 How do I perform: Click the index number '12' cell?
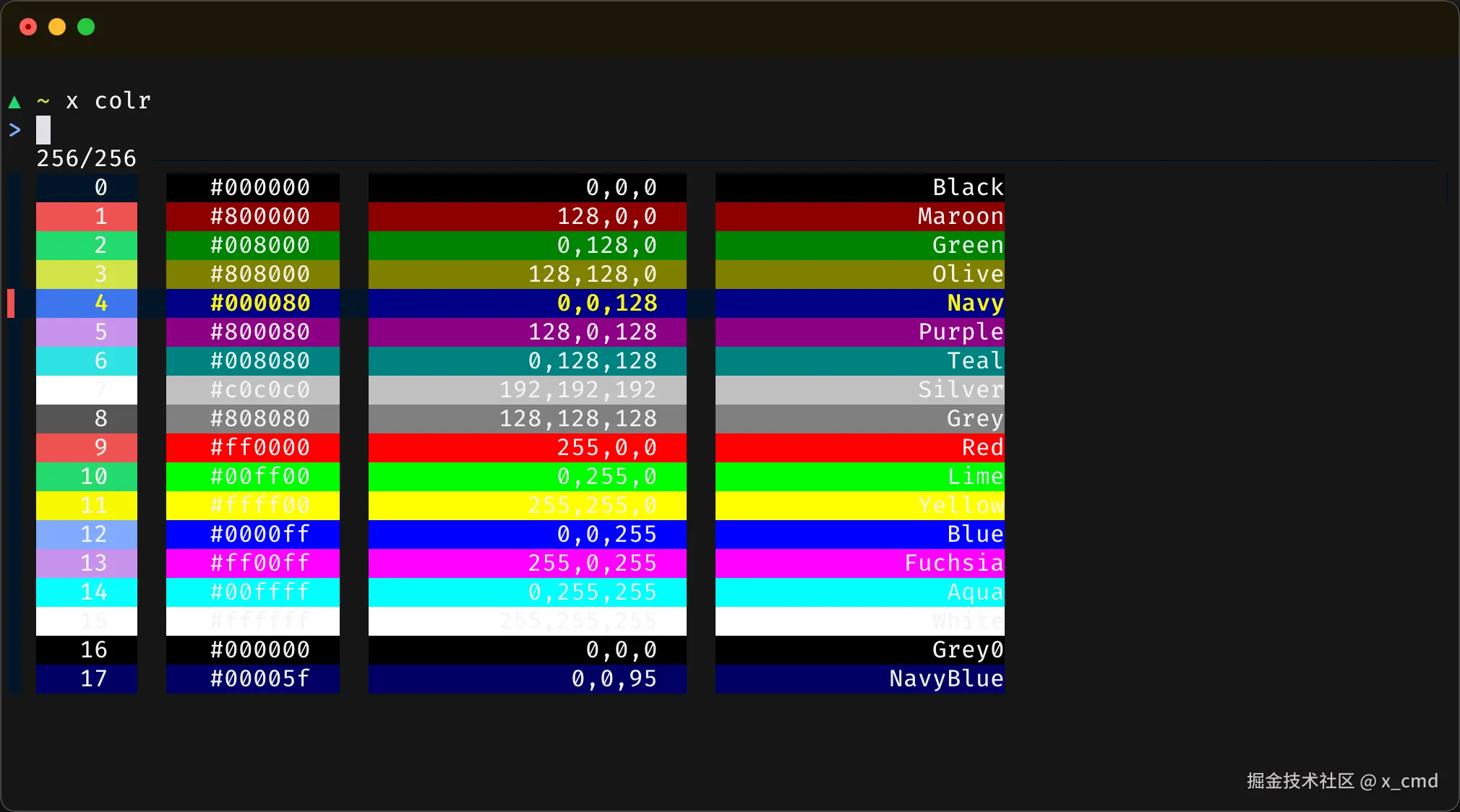(87, 535)
